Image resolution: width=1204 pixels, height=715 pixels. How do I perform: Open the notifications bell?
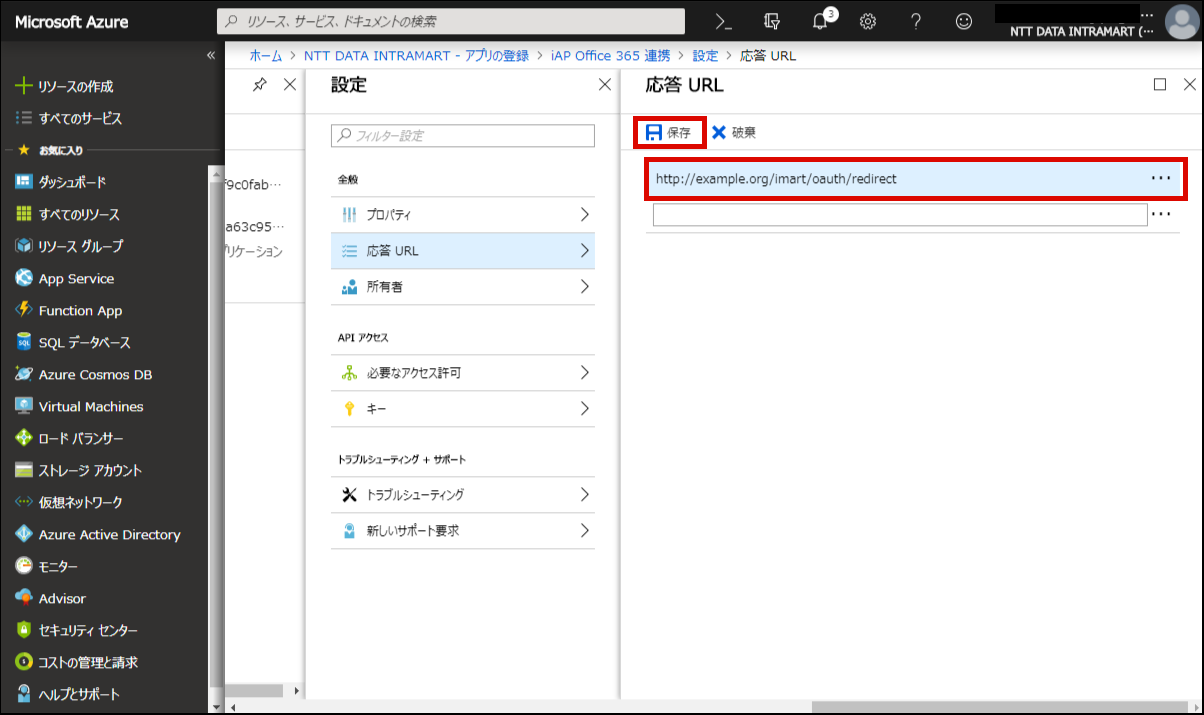(820, 21)
